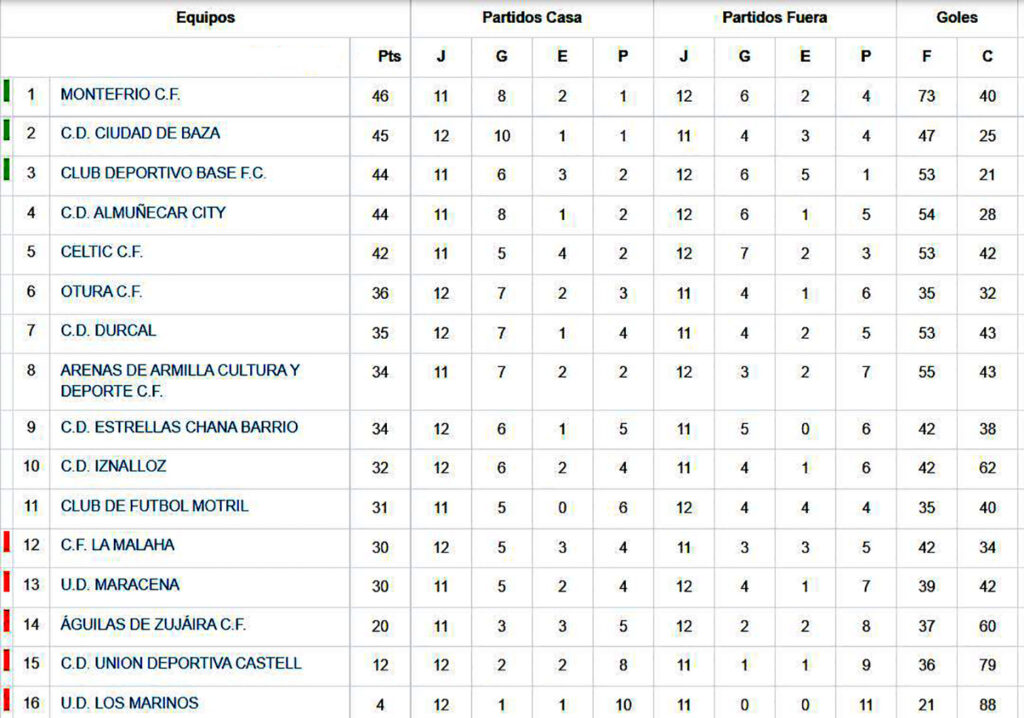Click the Partidos Casa header
The height and width of the screenshot is (718, 1024).
[x=531, y=18]
